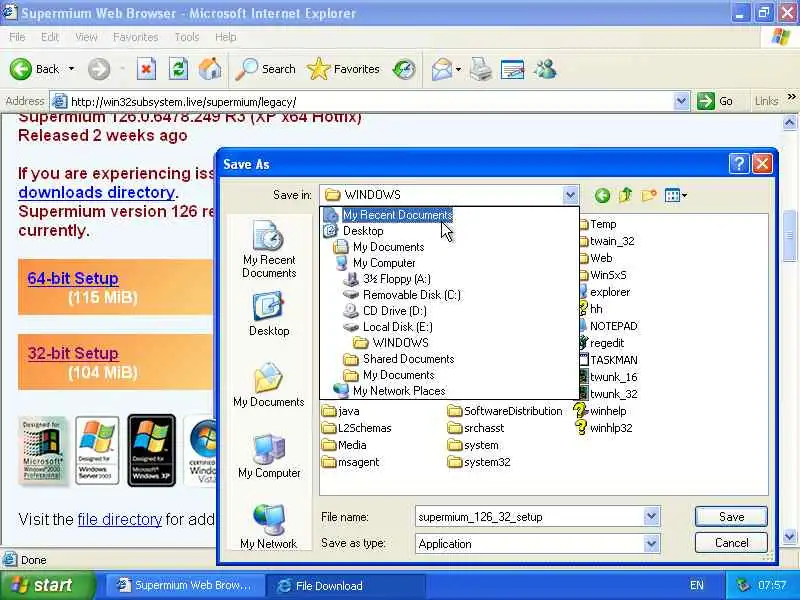Select the regedit file

coord(602,343)
